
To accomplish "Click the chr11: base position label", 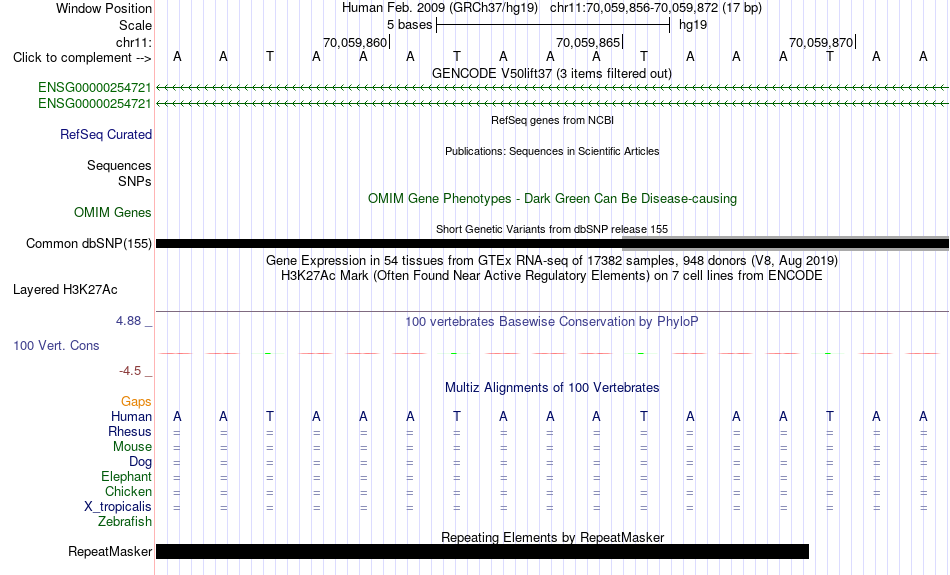I will coord(134,42).
